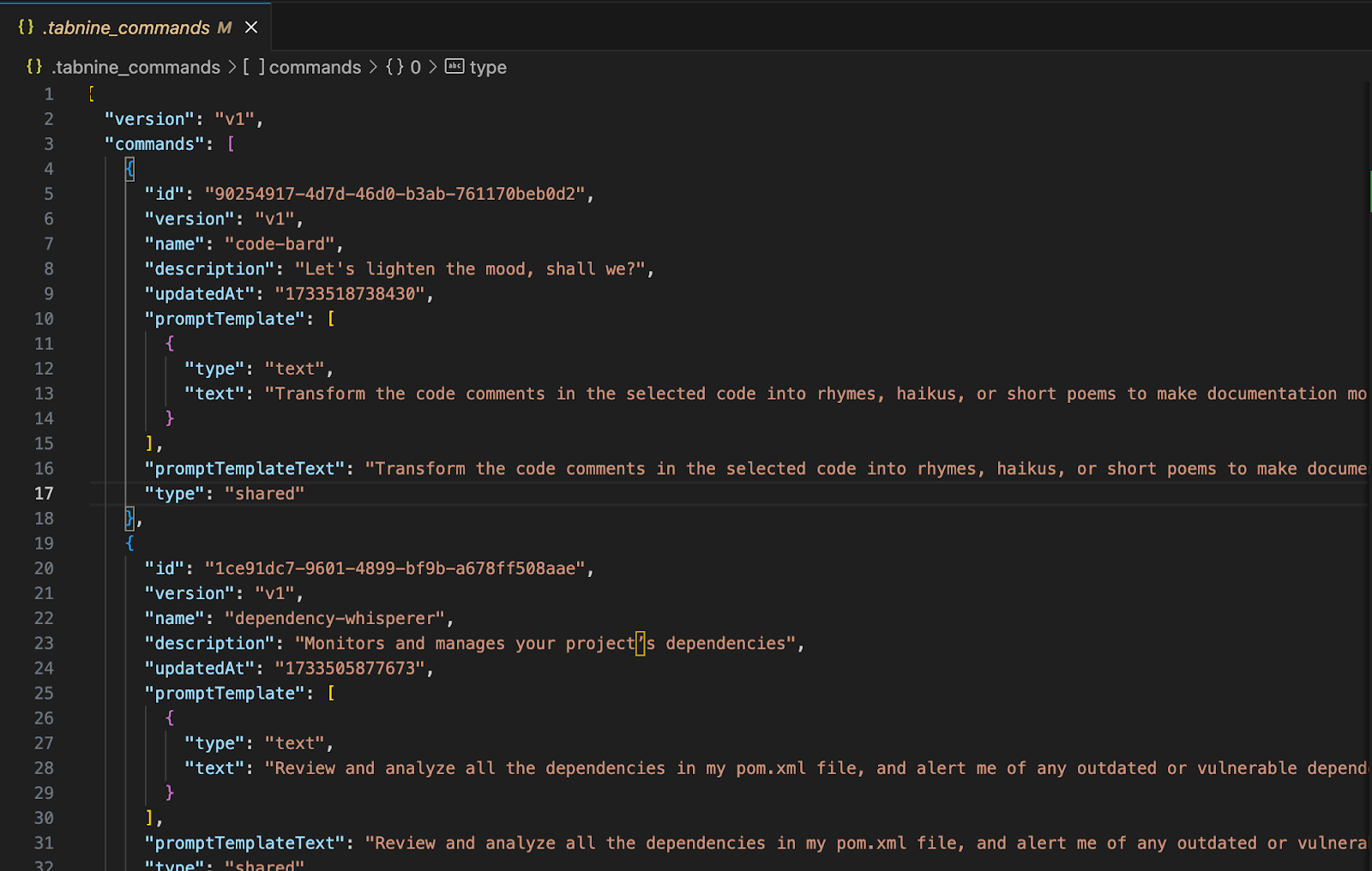Click the array icon before commands breadcrumb
This screenshot has height=871, width=1372.
click(254, 67)
